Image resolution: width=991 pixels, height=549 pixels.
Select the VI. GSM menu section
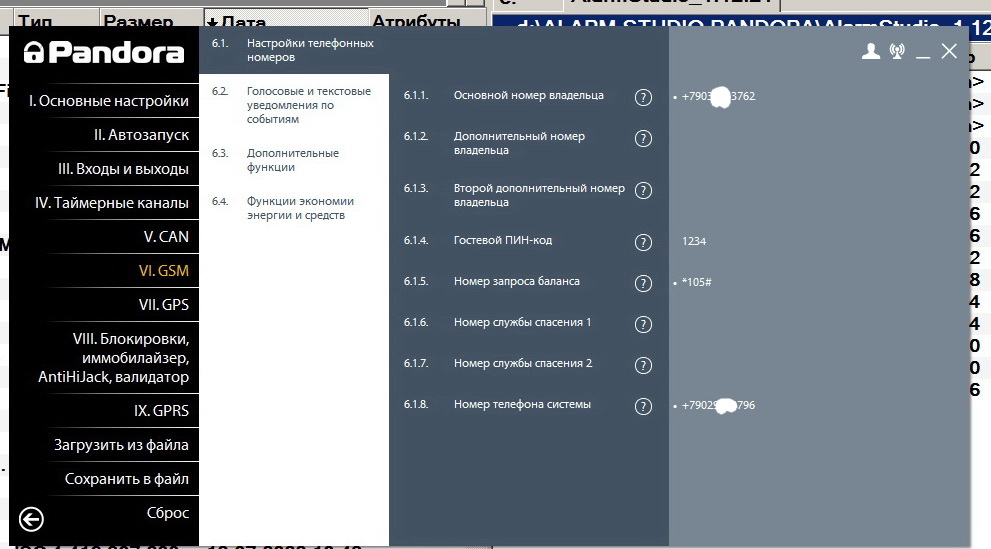coord(163,270)
